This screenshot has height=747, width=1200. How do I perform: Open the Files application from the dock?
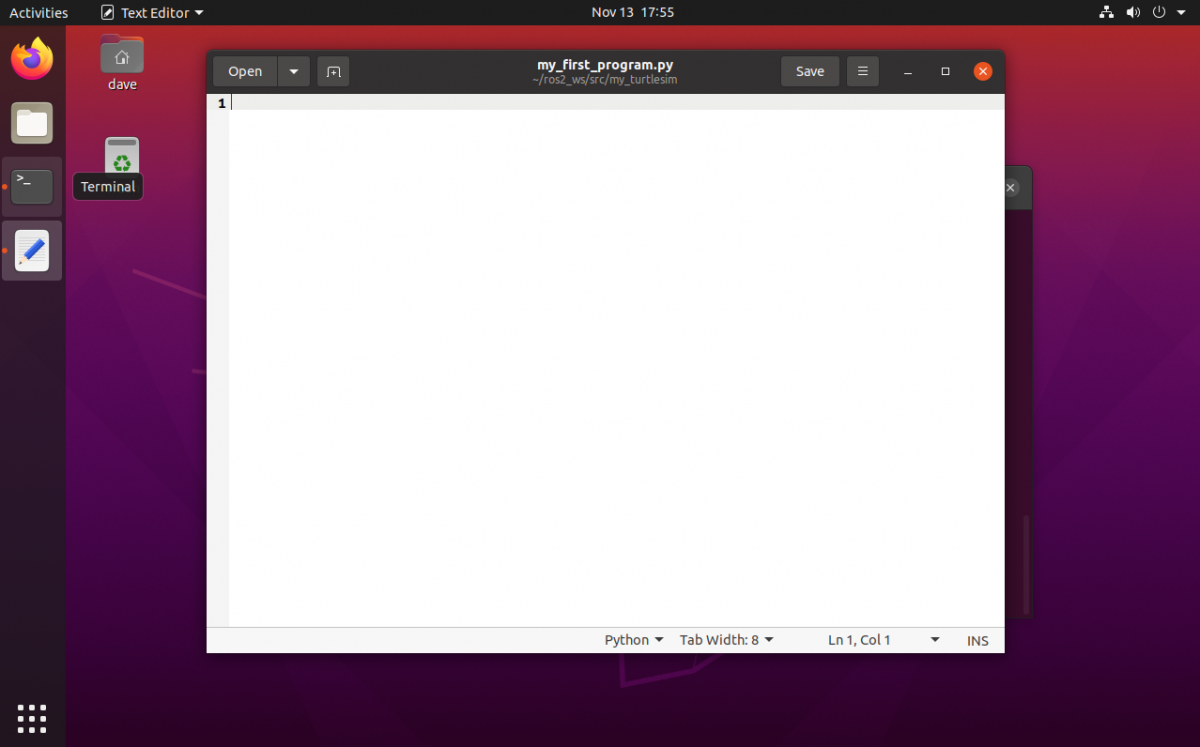(x=31, y=123)
